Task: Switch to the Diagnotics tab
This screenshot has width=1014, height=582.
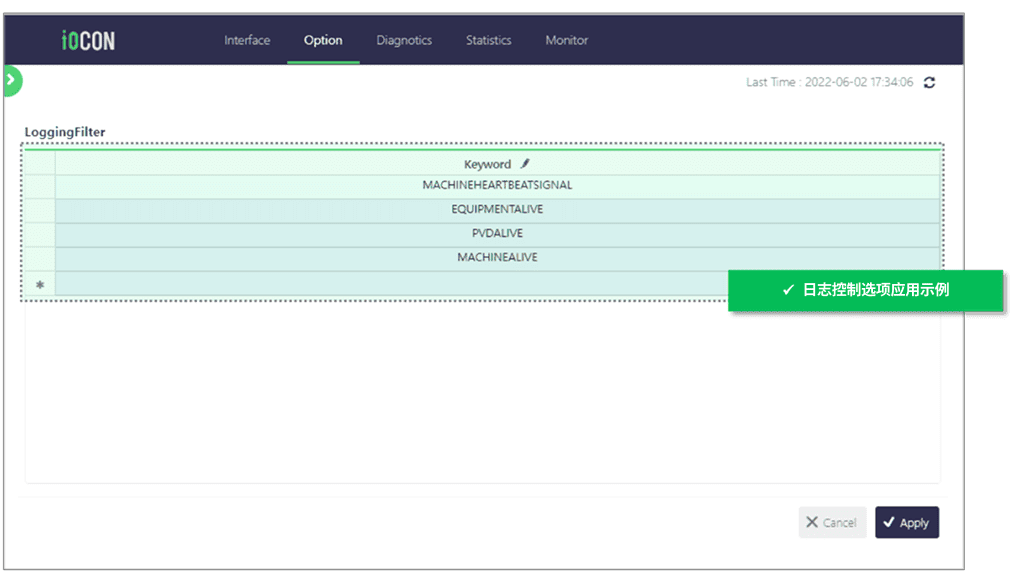Action: pos(404,40)
